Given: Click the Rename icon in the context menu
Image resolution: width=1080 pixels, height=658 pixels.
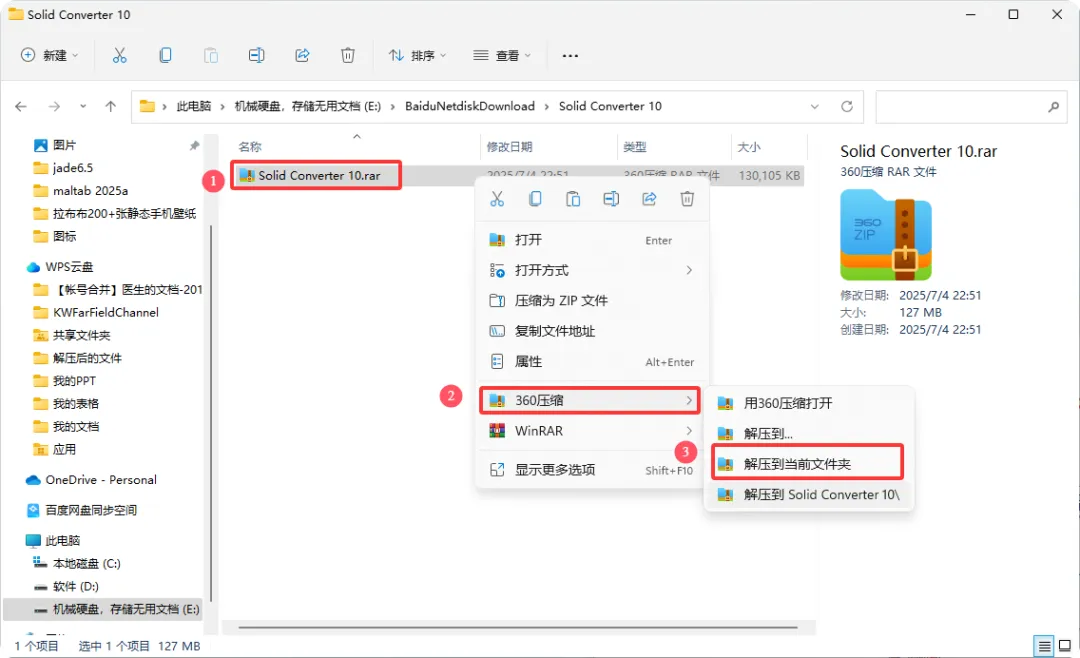Looking at the screenshot, I should (611, 199).
